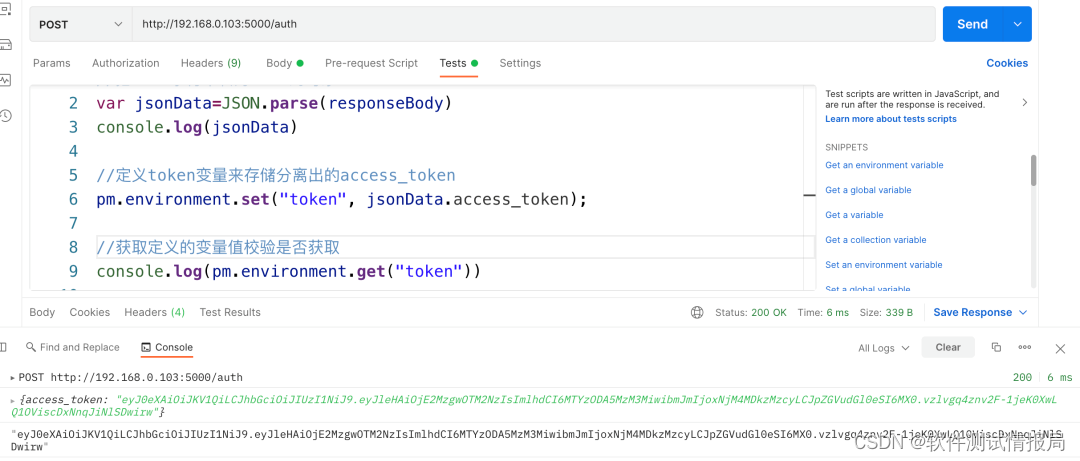Image resolution: width=1080 pixels, height=461 pixels.
Task: Open the monitors sidebar icon
Action: coord(6,80)
